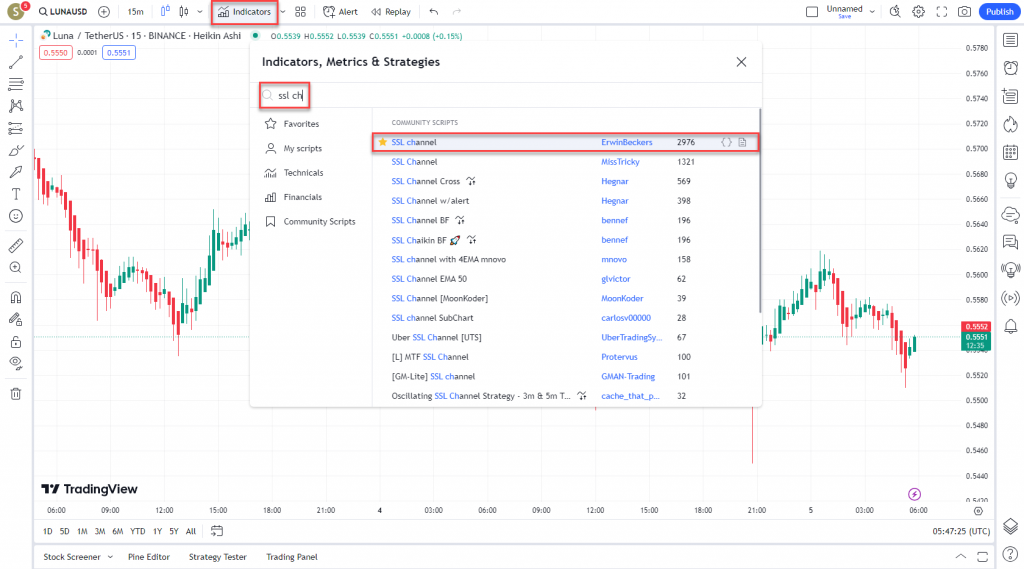Image resolution: width=1024 pixels, height=569 pixels.
Task: Open chart settings gear
Action: click(x=918, y=12)
